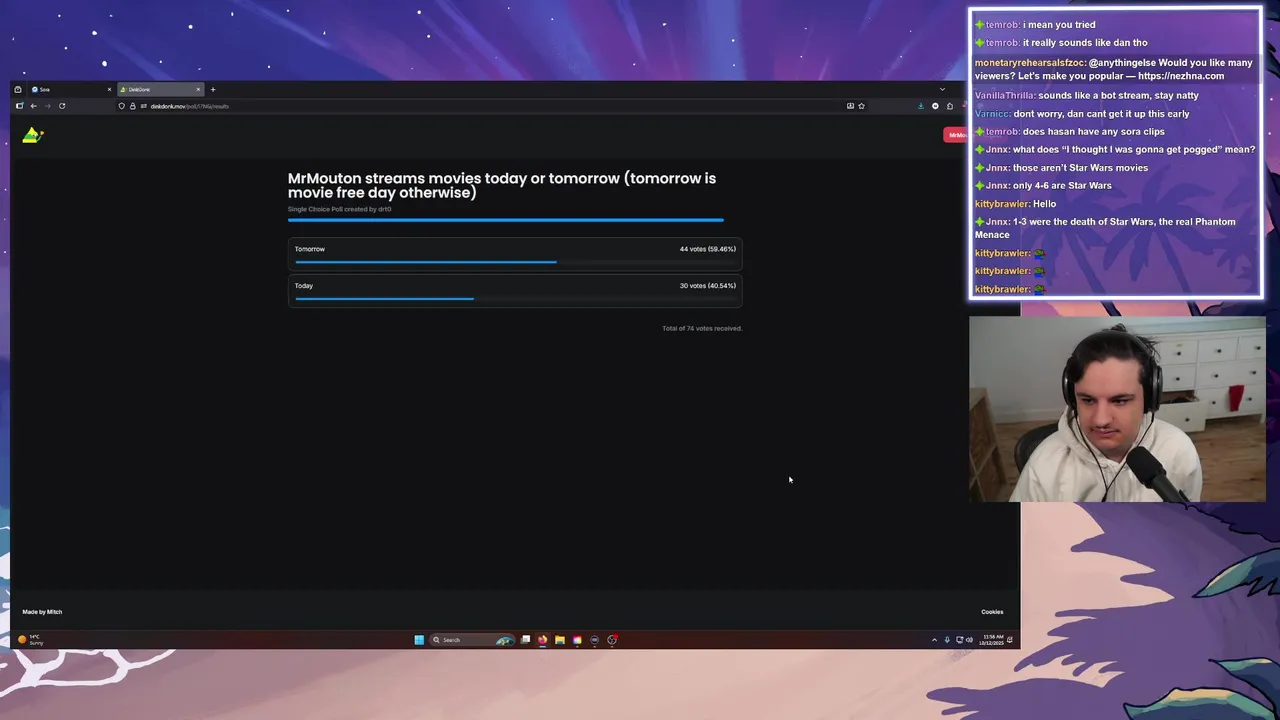This screenshot has height=720, width=1280.
Task: Switch to the Sora browser tab
Action: click(70, 89)
